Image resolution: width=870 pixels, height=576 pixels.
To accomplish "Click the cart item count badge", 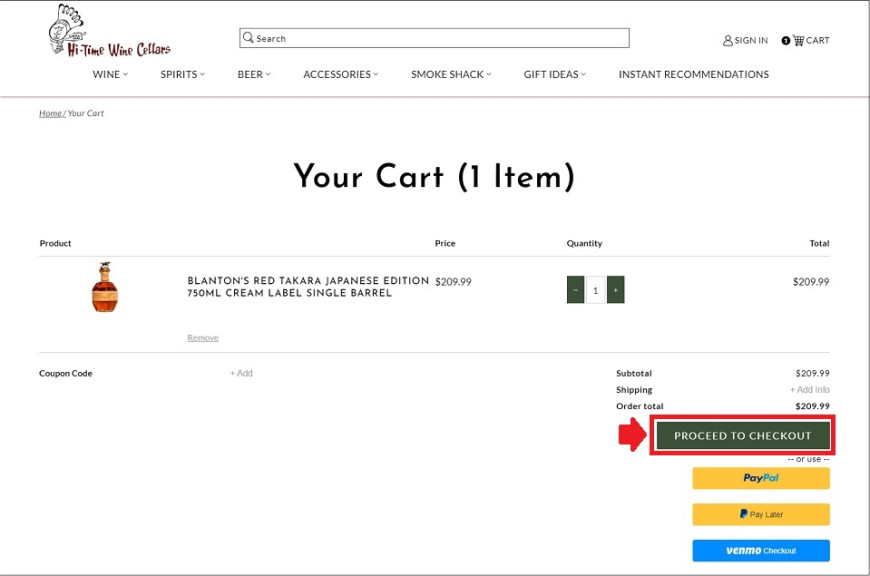I will pos(786,41).
